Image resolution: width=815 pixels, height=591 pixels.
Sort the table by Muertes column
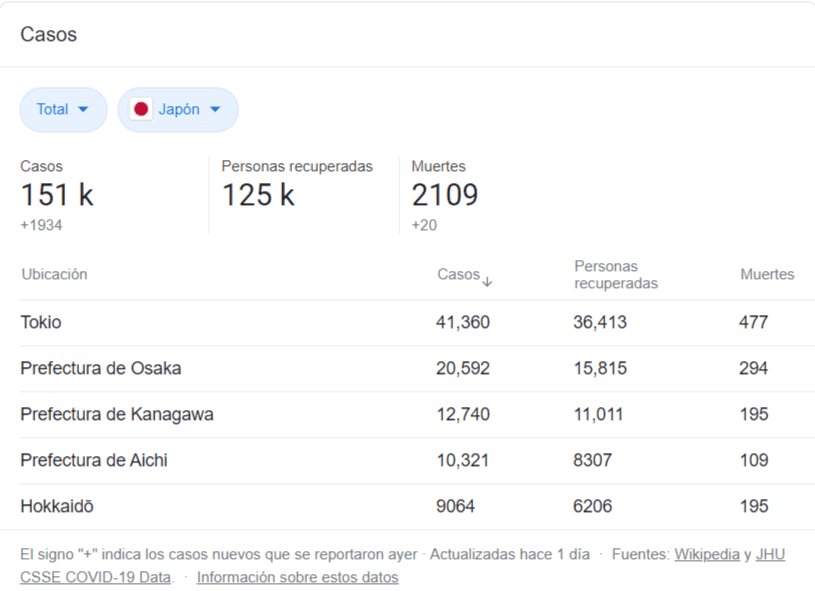(766, 274)
